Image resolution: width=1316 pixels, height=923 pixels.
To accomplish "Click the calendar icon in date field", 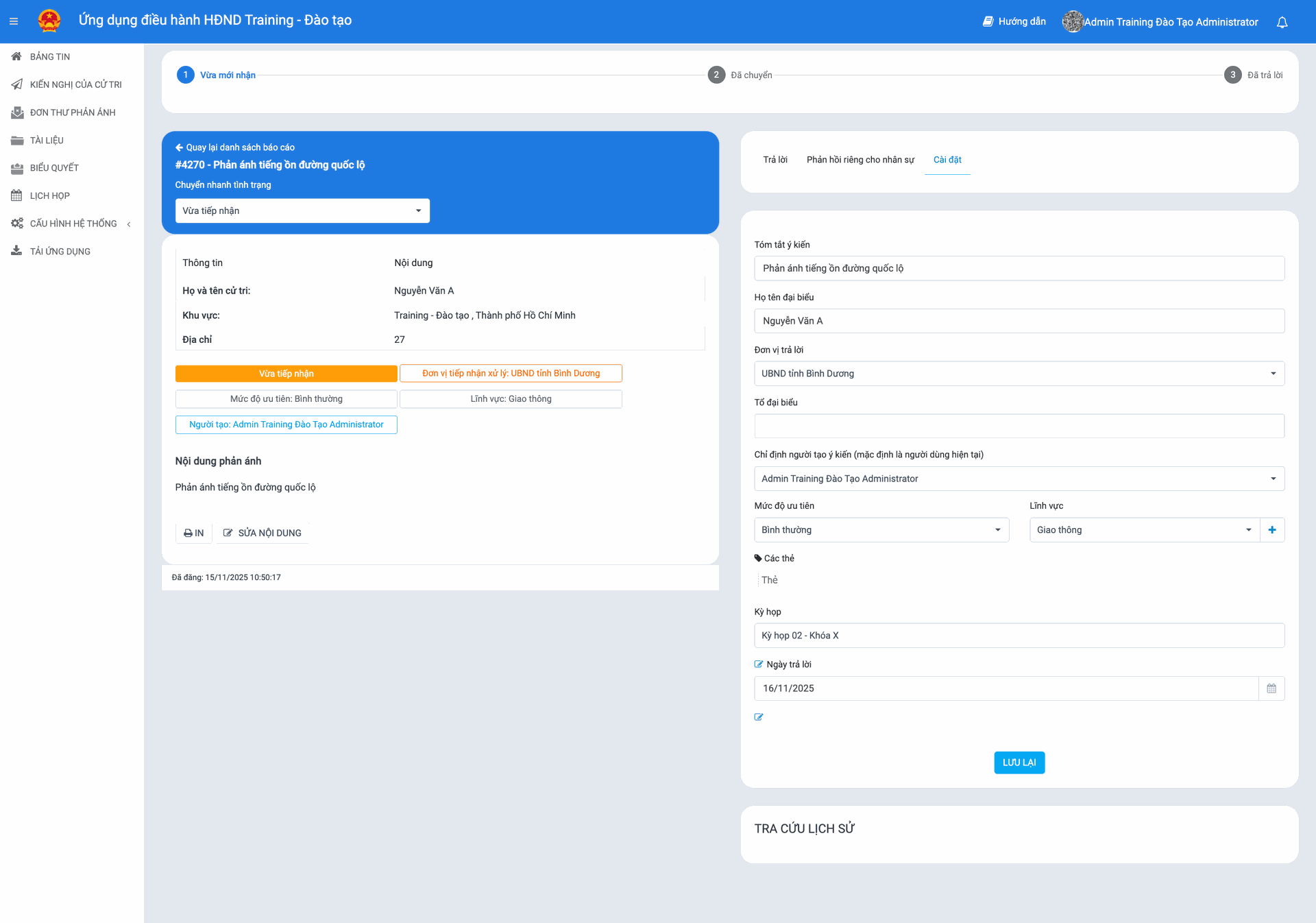I will 1271,688.
